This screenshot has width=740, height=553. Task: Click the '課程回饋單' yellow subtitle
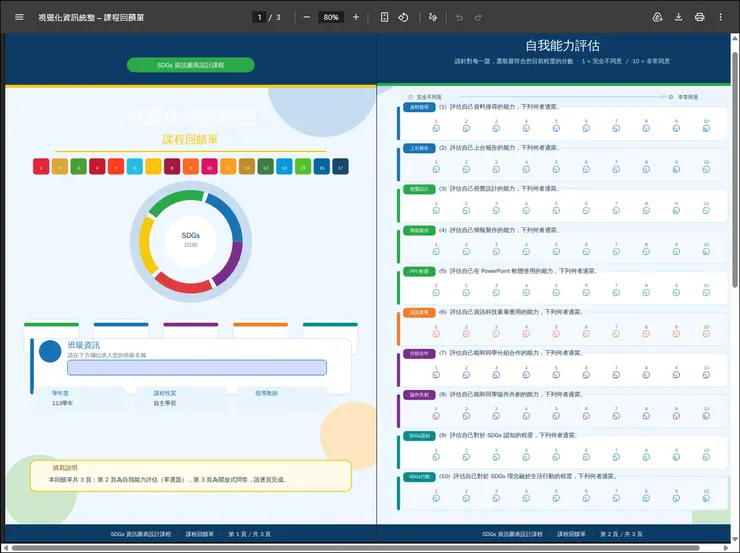[x=190, y=139]
